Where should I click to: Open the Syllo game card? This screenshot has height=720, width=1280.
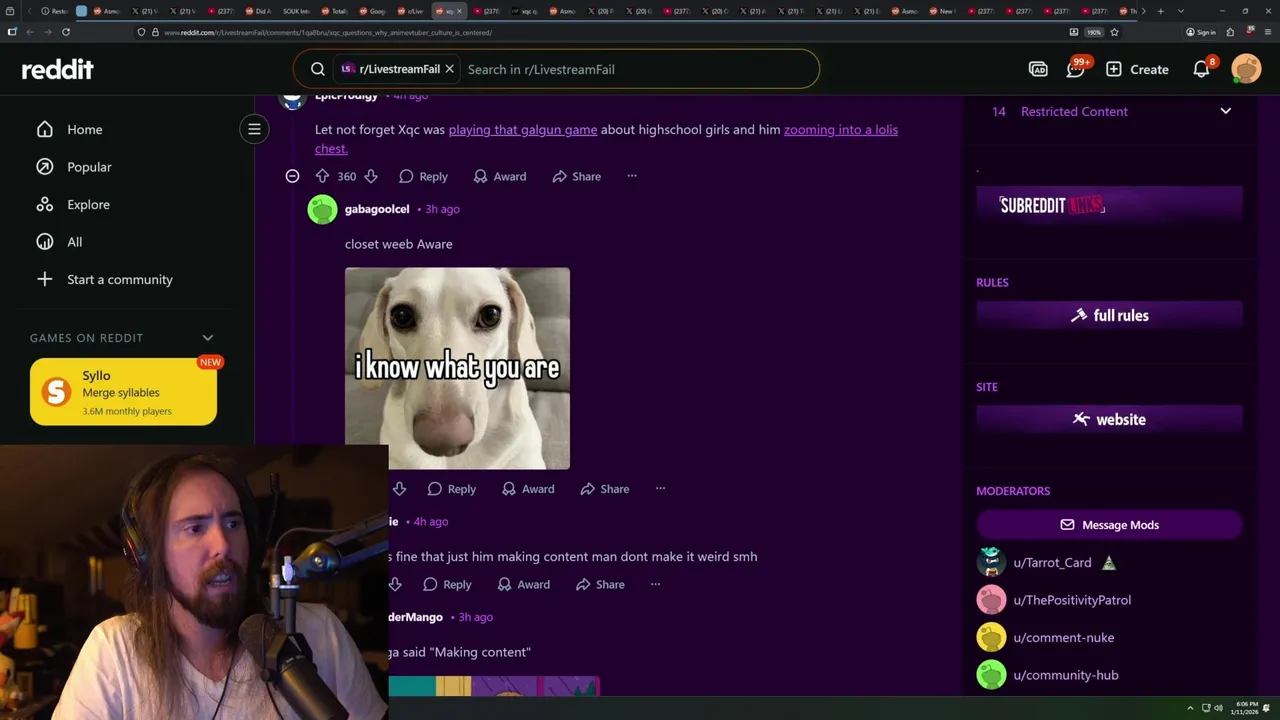[x=123, y=392]
